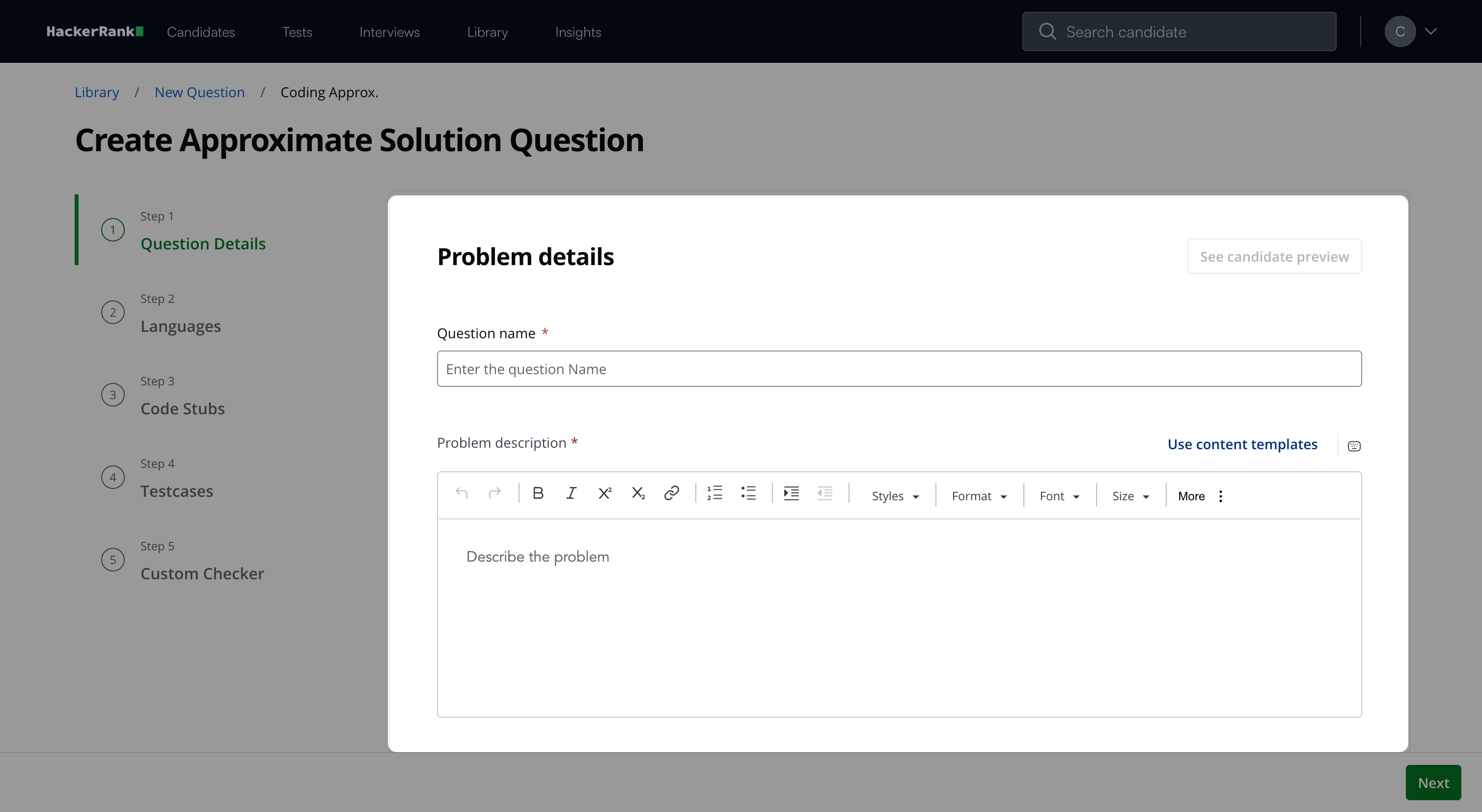The height and width of the screenshot is (812, 1482).
Task: Decrease indent in the editor
Action: (825, 493)
